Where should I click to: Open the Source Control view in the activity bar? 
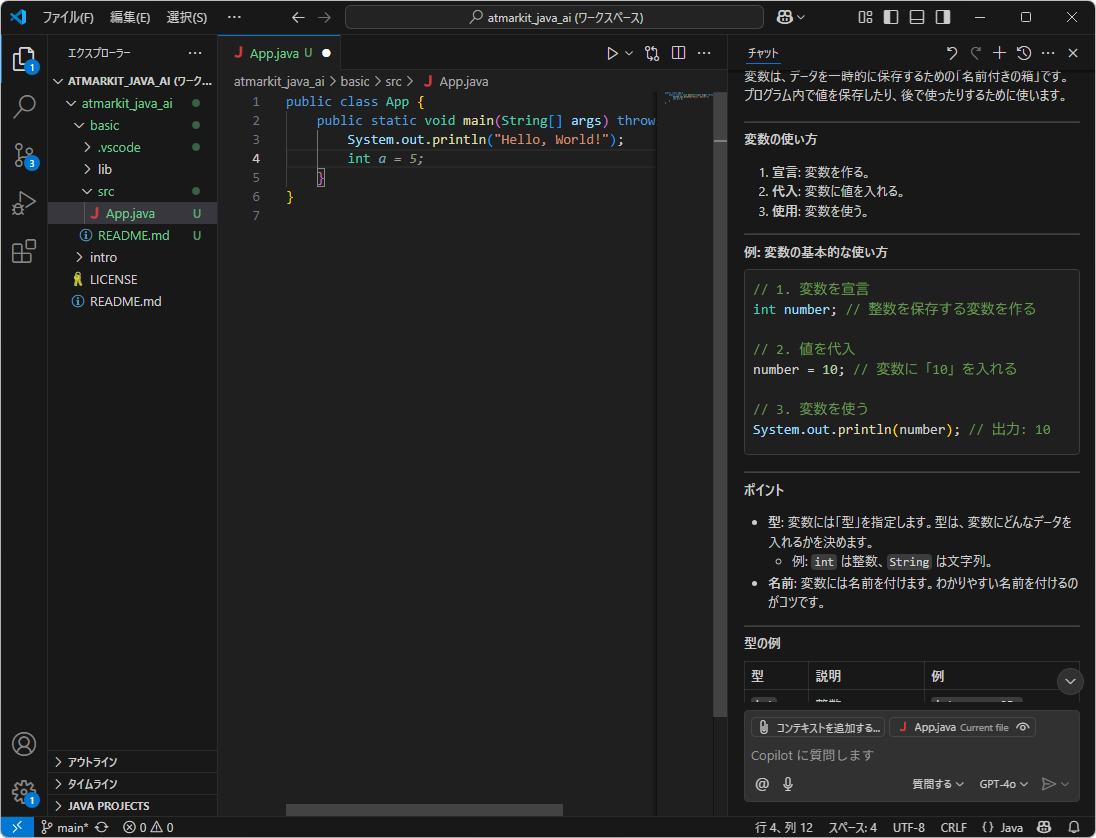(24, 155)
